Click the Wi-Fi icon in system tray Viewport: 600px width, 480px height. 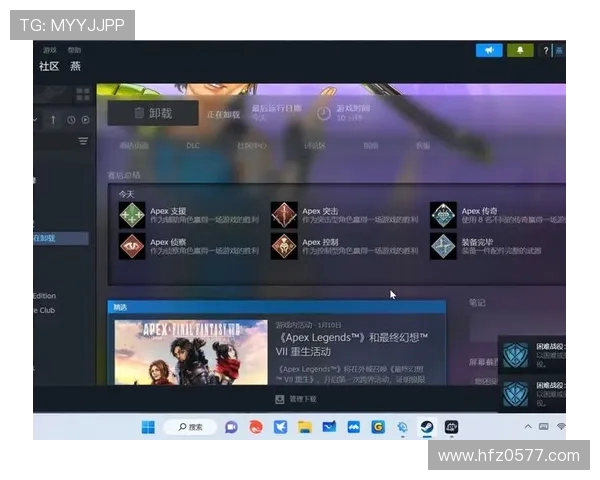point(561,426)
